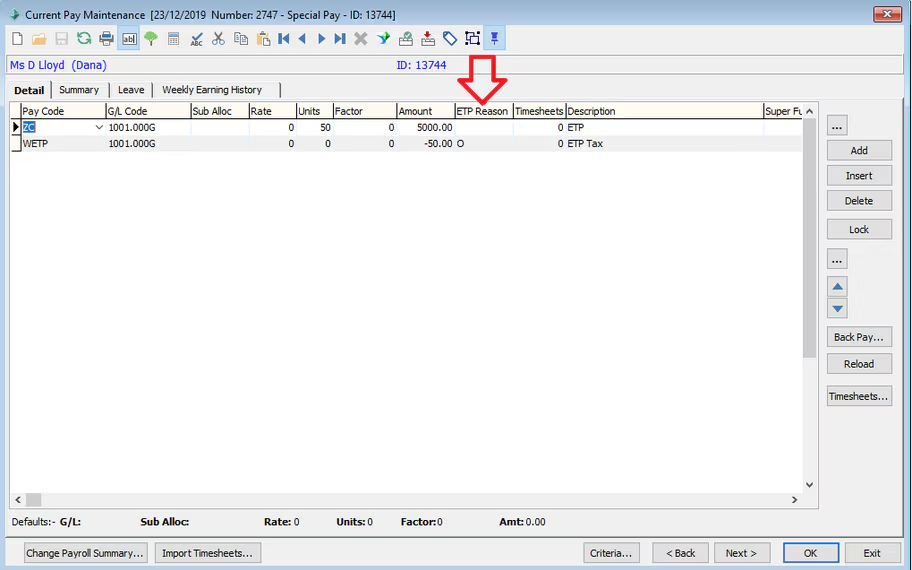Go to previous record arrow icon

pos(302,39)
